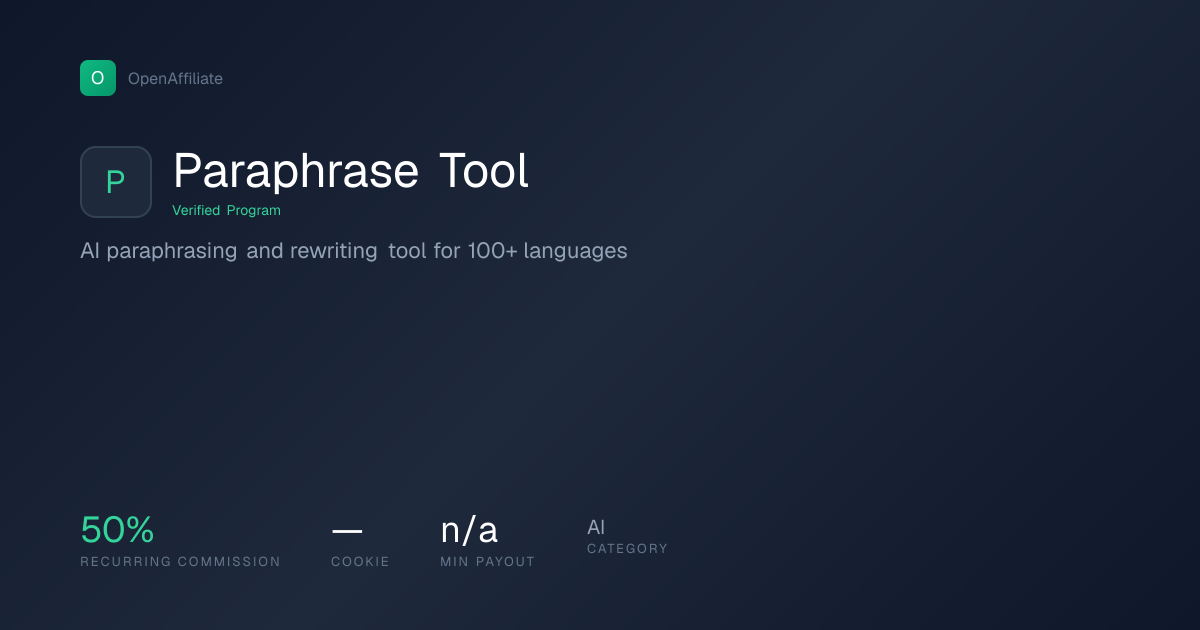
Task: Click the Min Payout label
Action: (x=488, y=562)
